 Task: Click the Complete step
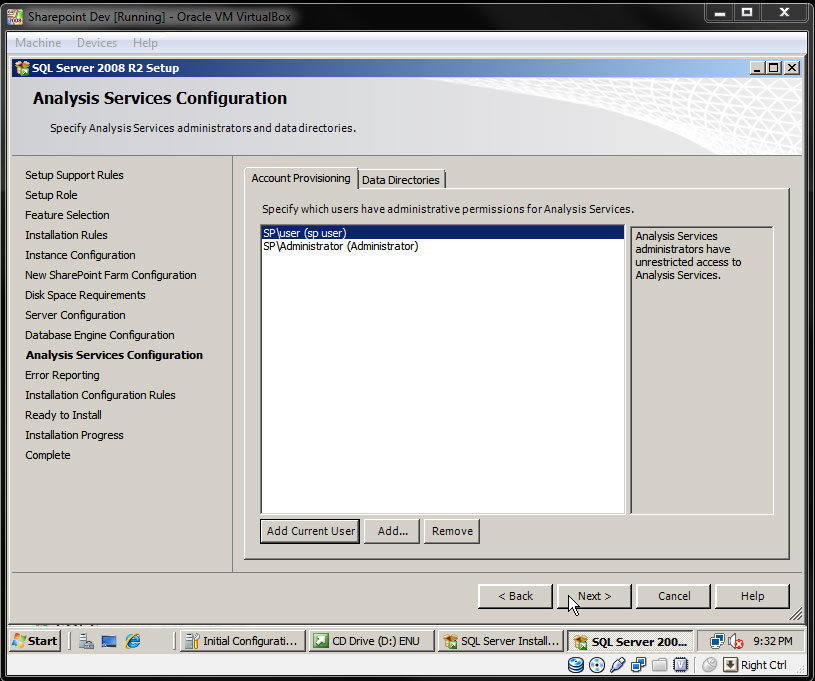click(x=48, y=455)
